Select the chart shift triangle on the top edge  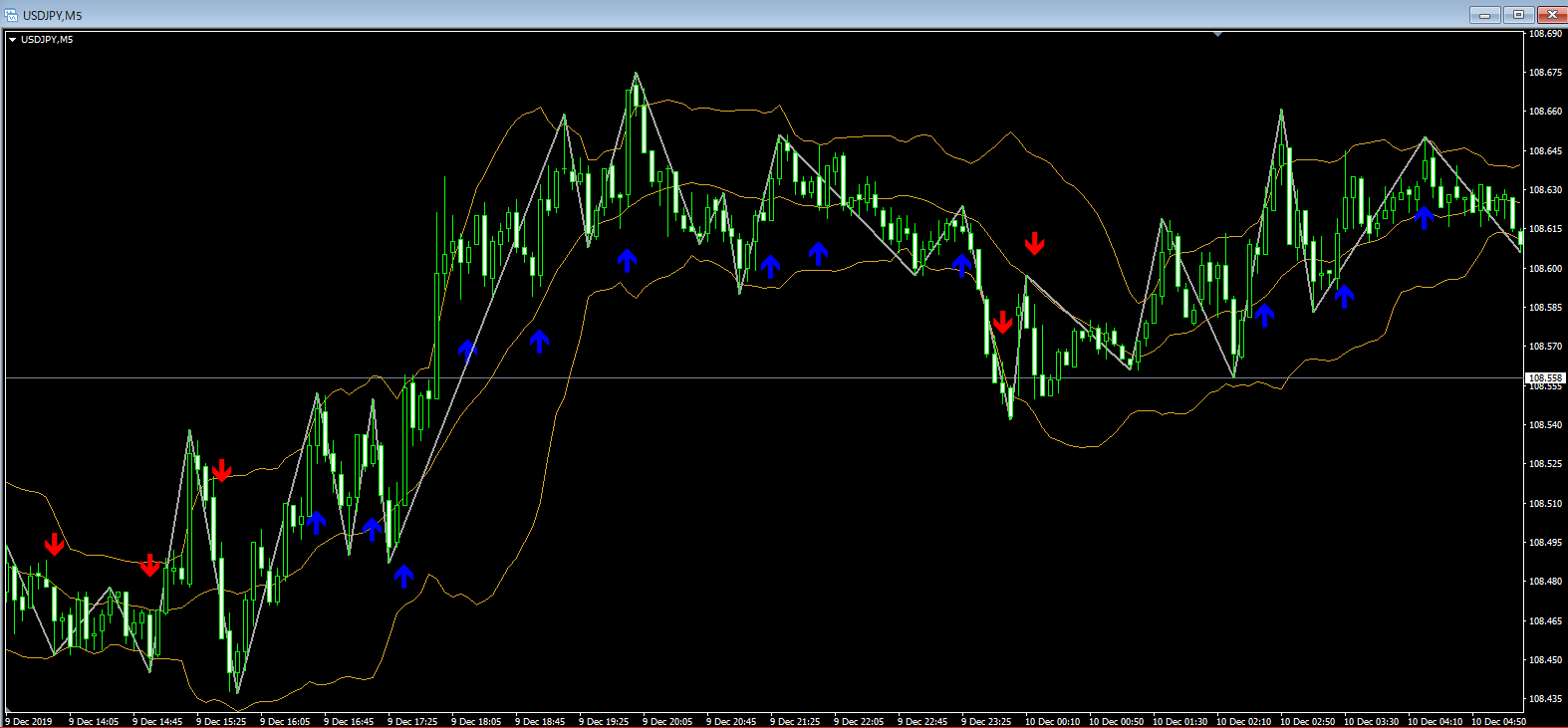[1217, 34]
